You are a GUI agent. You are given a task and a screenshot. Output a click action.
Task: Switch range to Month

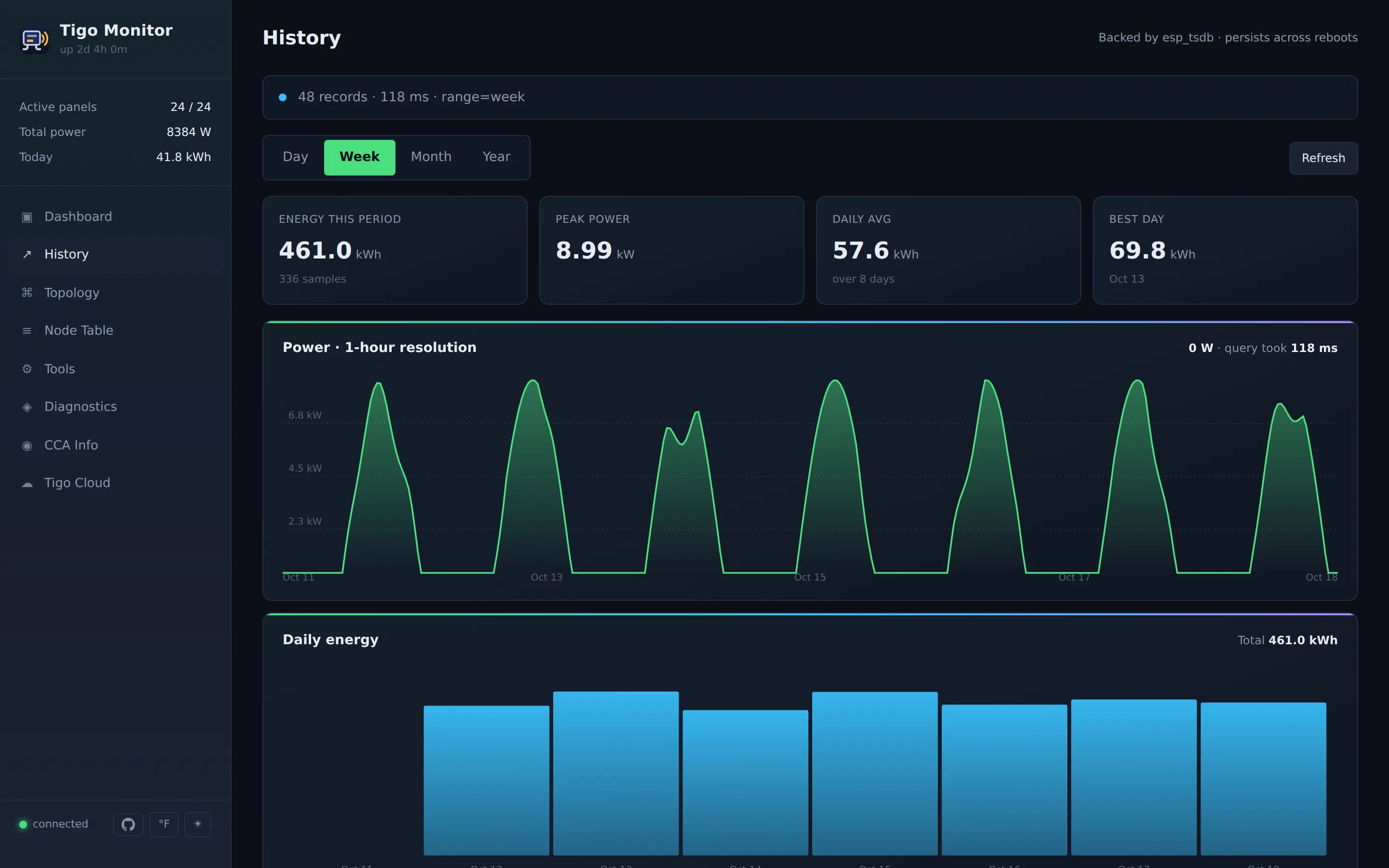click(431, 157)
